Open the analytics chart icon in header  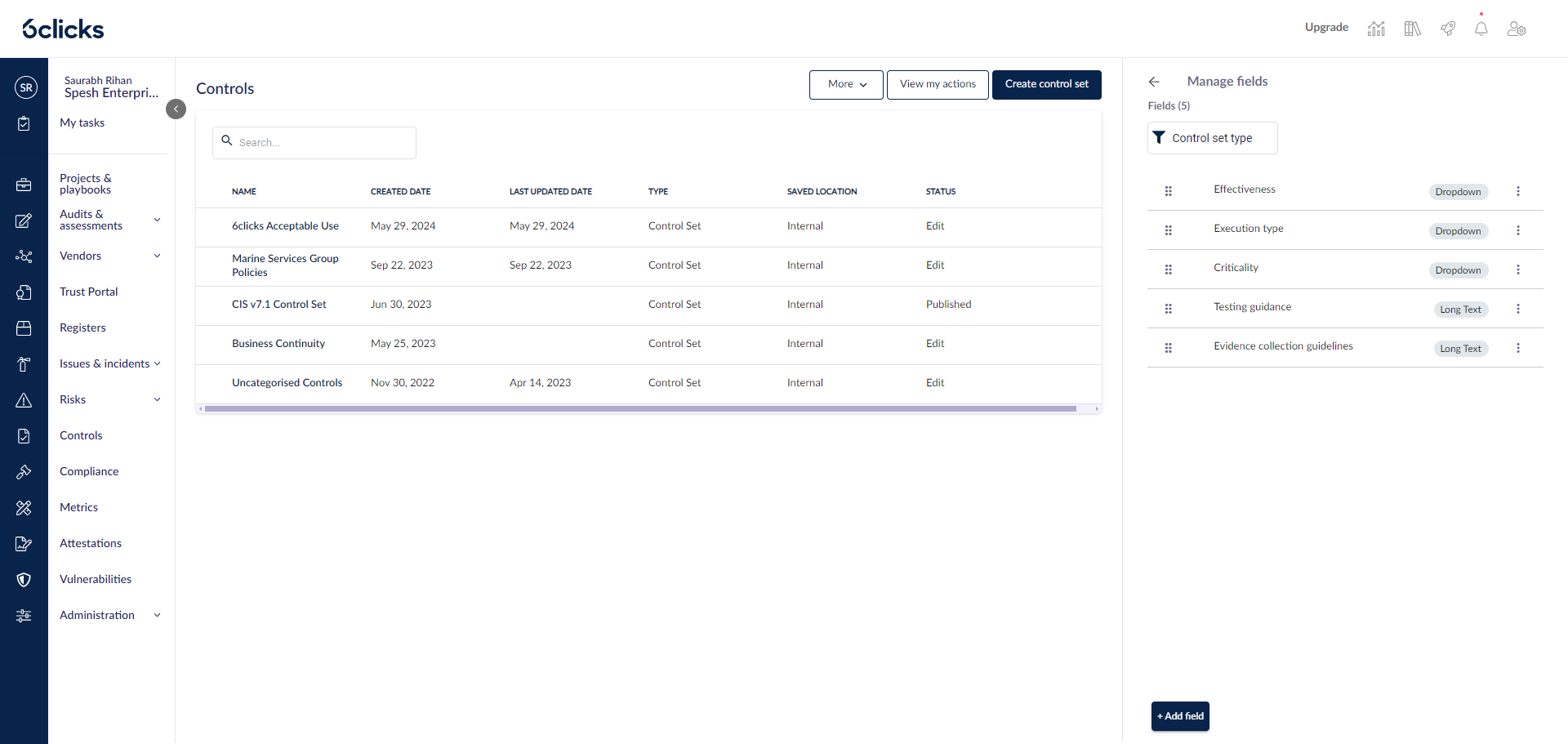tap(1376, 29)
